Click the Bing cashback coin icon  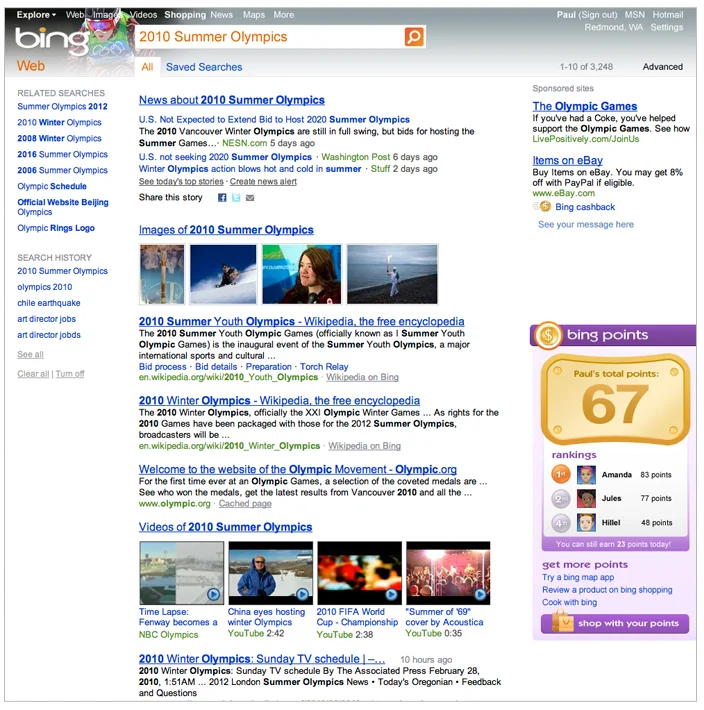coord(545,207)
